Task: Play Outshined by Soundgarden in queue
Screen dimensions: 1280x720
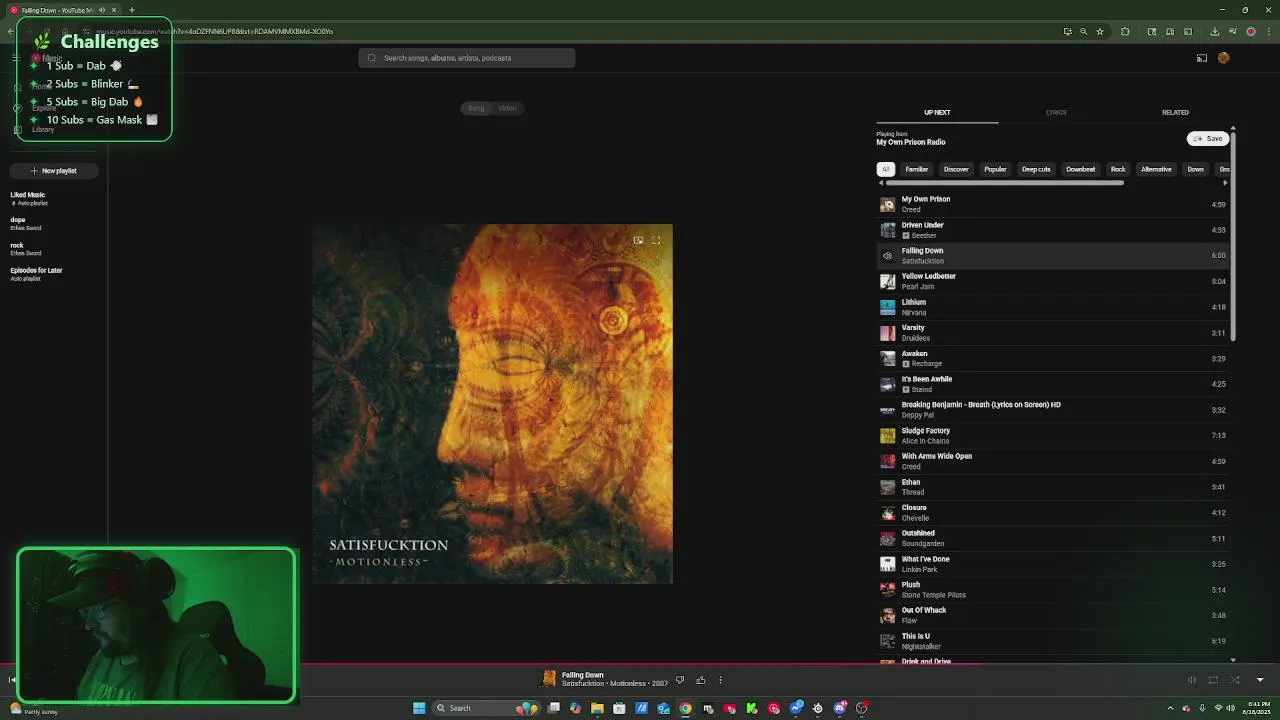Action: [x=1053, y=538]
